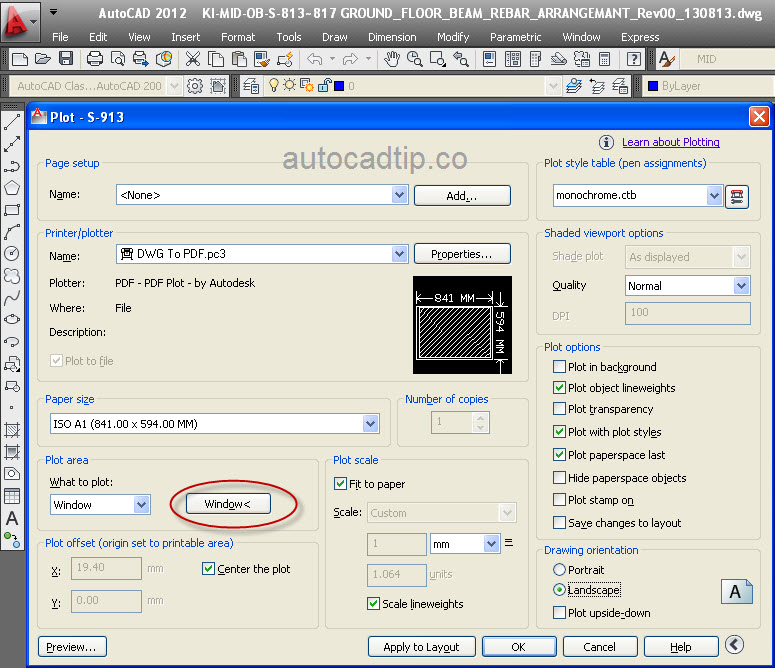
Task: Click the Open file folder icon
Action: (x=43, y=59)
